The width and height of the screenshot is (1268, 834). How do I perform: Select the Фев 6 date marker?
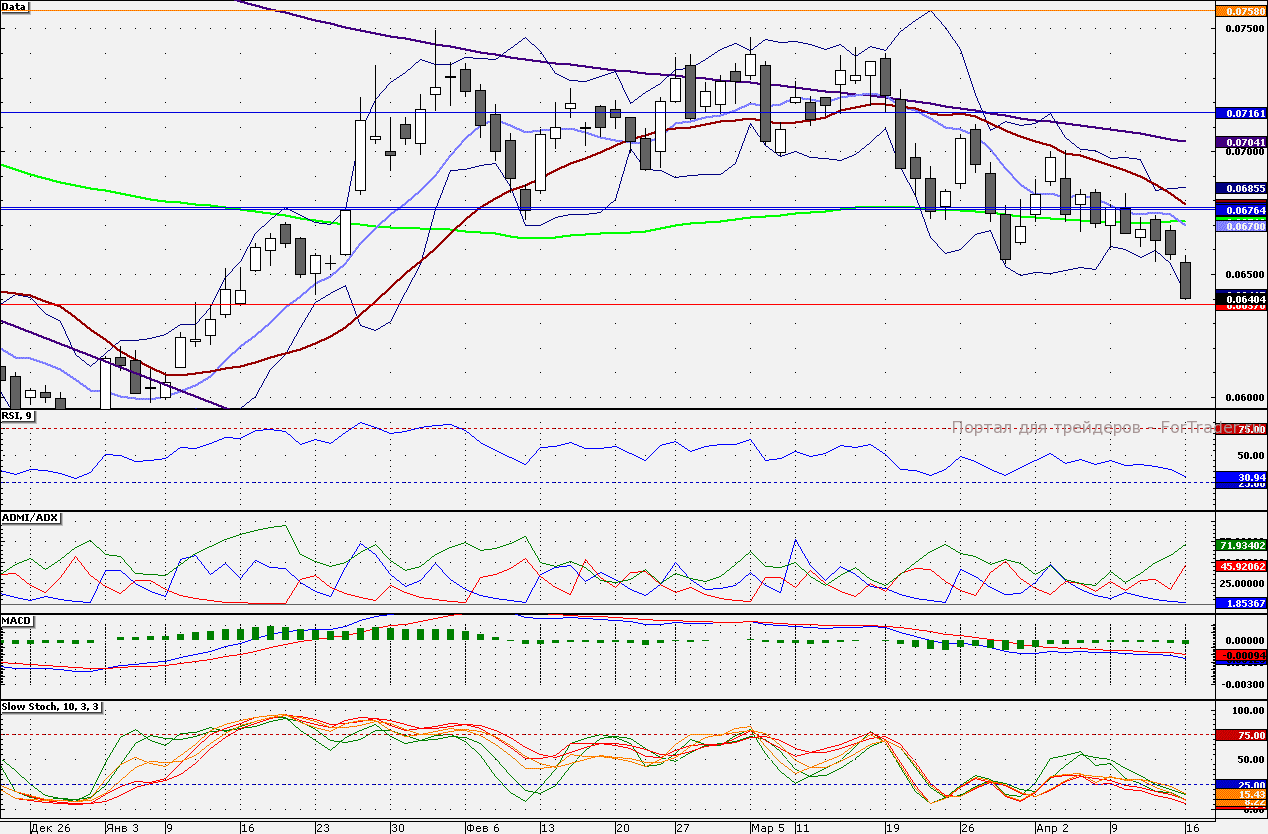(x=485, y=828)
